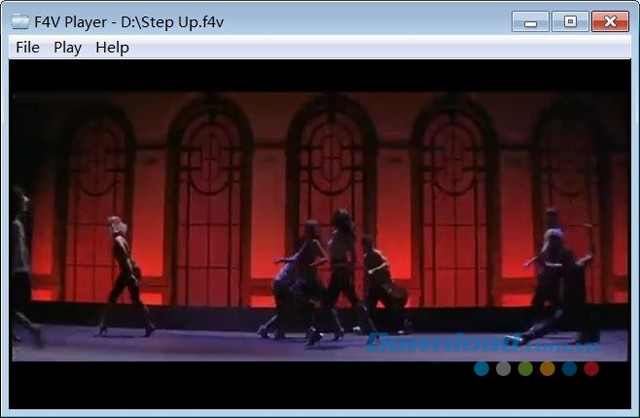Close the F4V Player window
Screen dimensions: 640x418
pyautogui.click(x=610, y=21)
